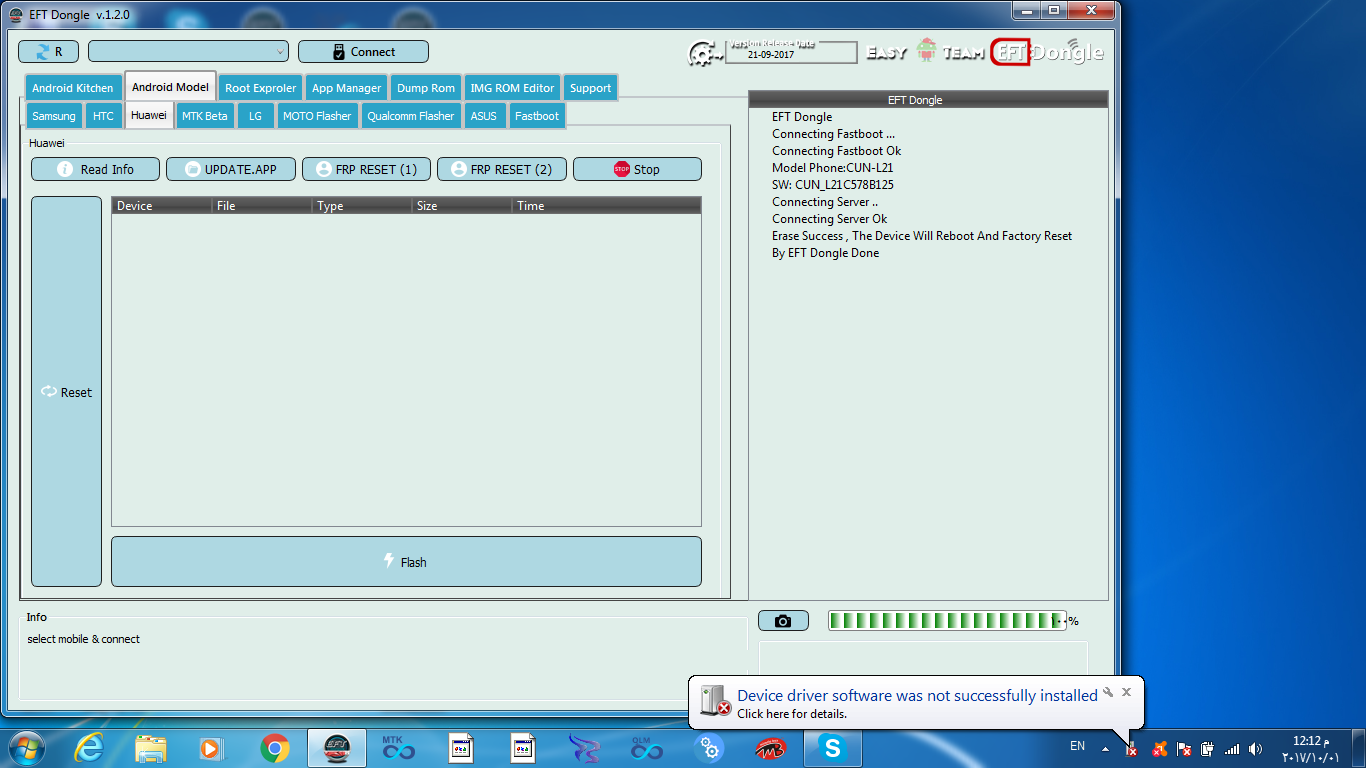The width and height of the screenshot is (1366, 768).
Task: Click the R refresh button
Action: point(48,52)
